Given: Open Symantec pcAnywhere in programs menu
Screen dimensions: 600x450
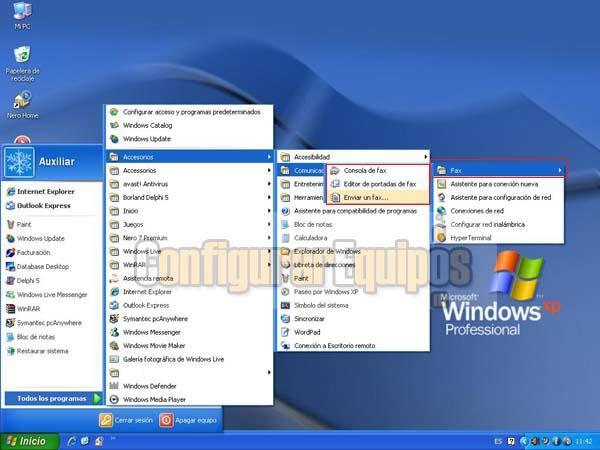Looking at the screenshot, I should (x=189, y=319).
